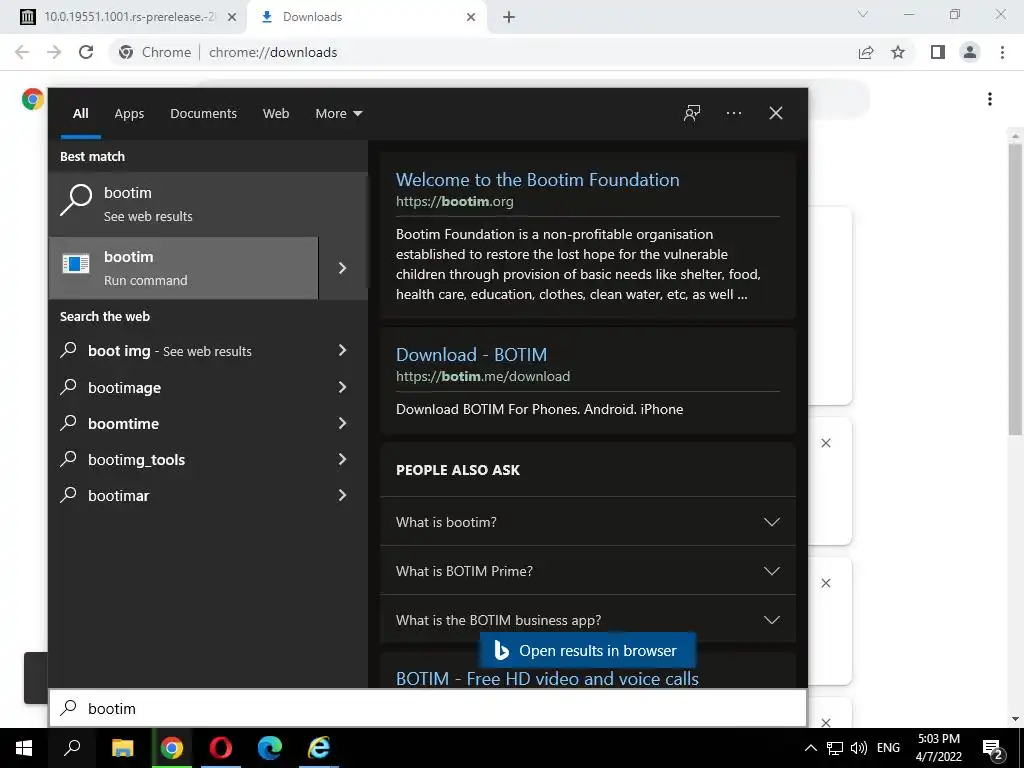Screen dimensions: 1024x768
Task: Expand the arrow for bootimar suggestion
Action: [342, 496]
